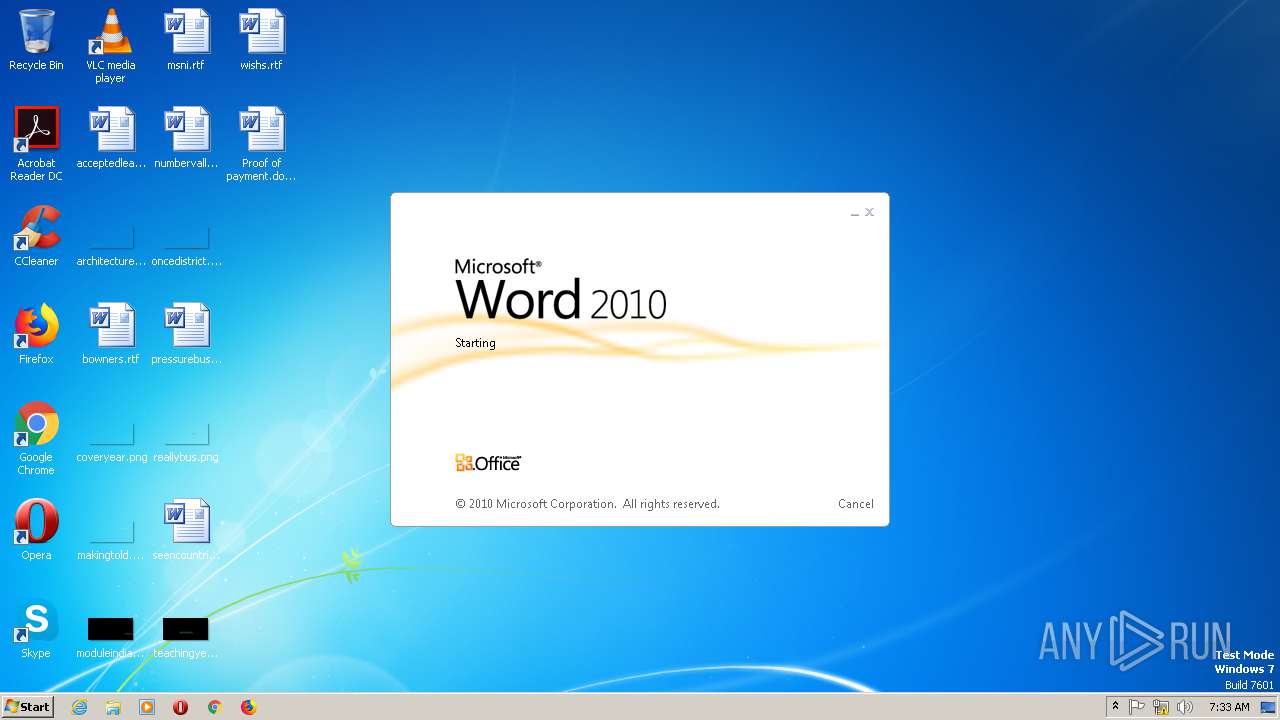1280x720 pixels.
Task: Select the numbervall... Word document
Action: click(x=186, y=138)
